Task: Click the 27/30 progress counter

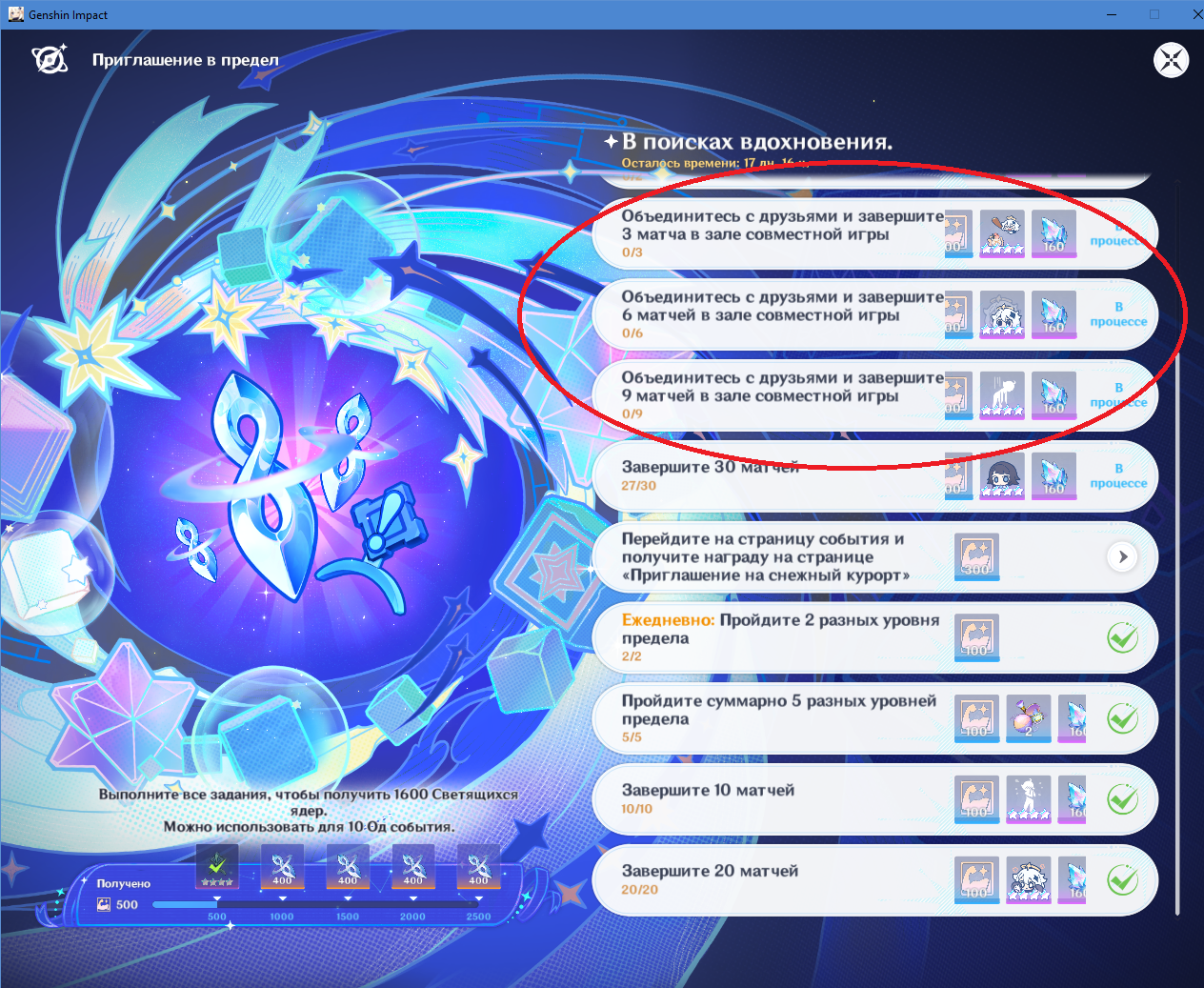Action: click(639, 486)
